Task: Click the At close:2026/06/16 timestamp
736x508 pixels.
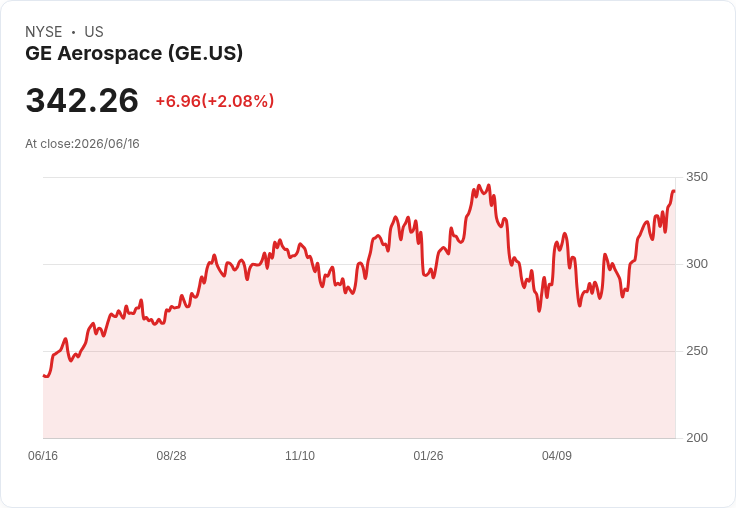Action: point(82,144)
